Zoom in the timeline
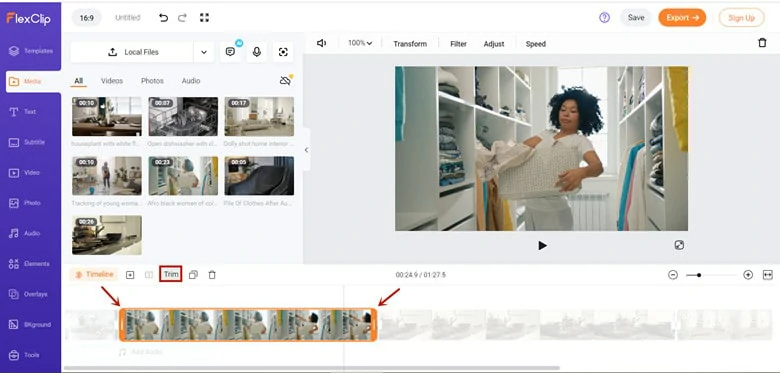 748,275
